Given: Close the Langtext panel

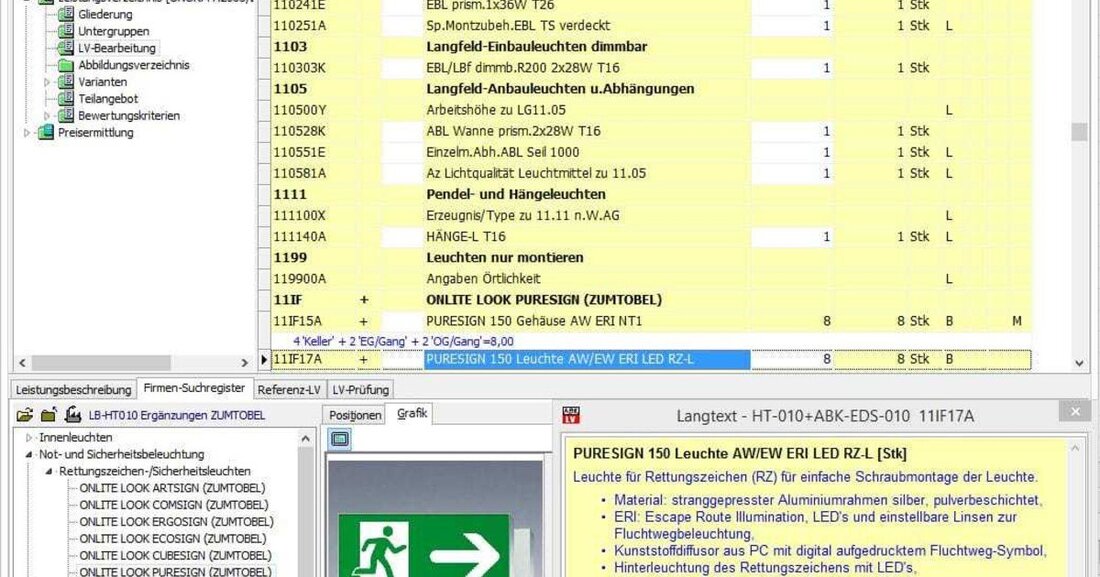Looking at the screenshot, I should (1075, 411).
